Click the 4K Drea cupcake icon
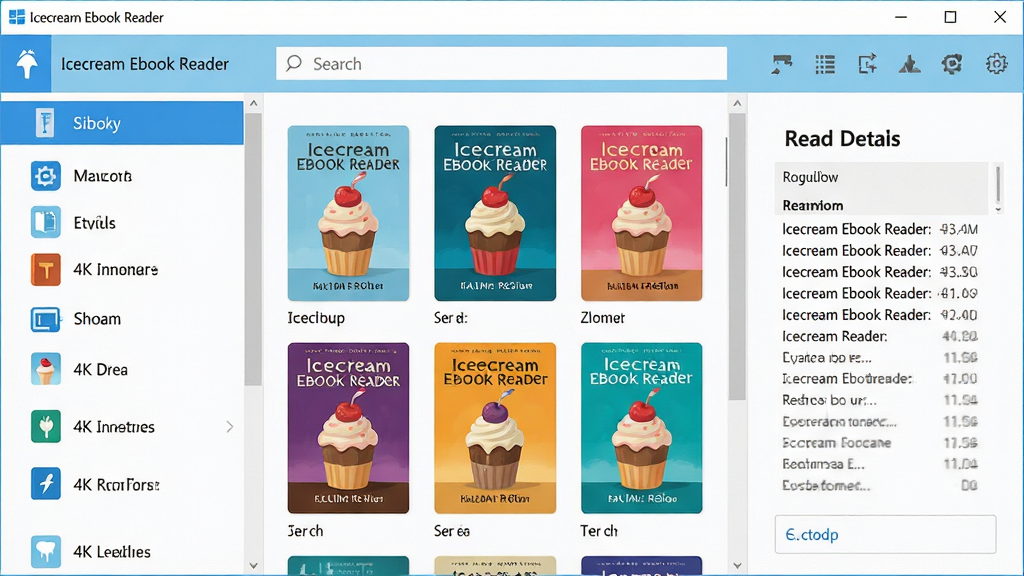The image size is (1024, 576). (x=46, y=369)
